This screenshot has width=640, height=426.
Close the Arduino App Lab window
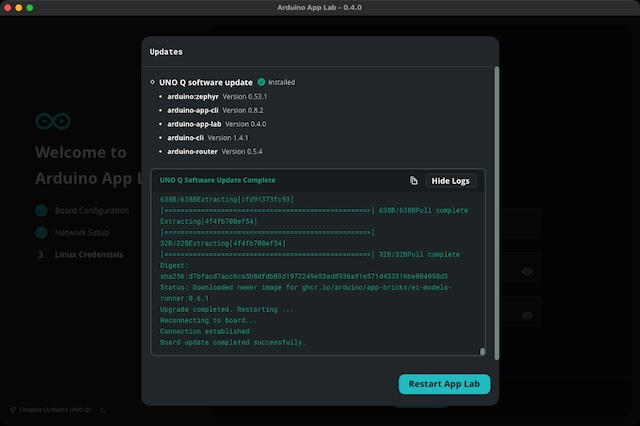[x=8, y=7]
